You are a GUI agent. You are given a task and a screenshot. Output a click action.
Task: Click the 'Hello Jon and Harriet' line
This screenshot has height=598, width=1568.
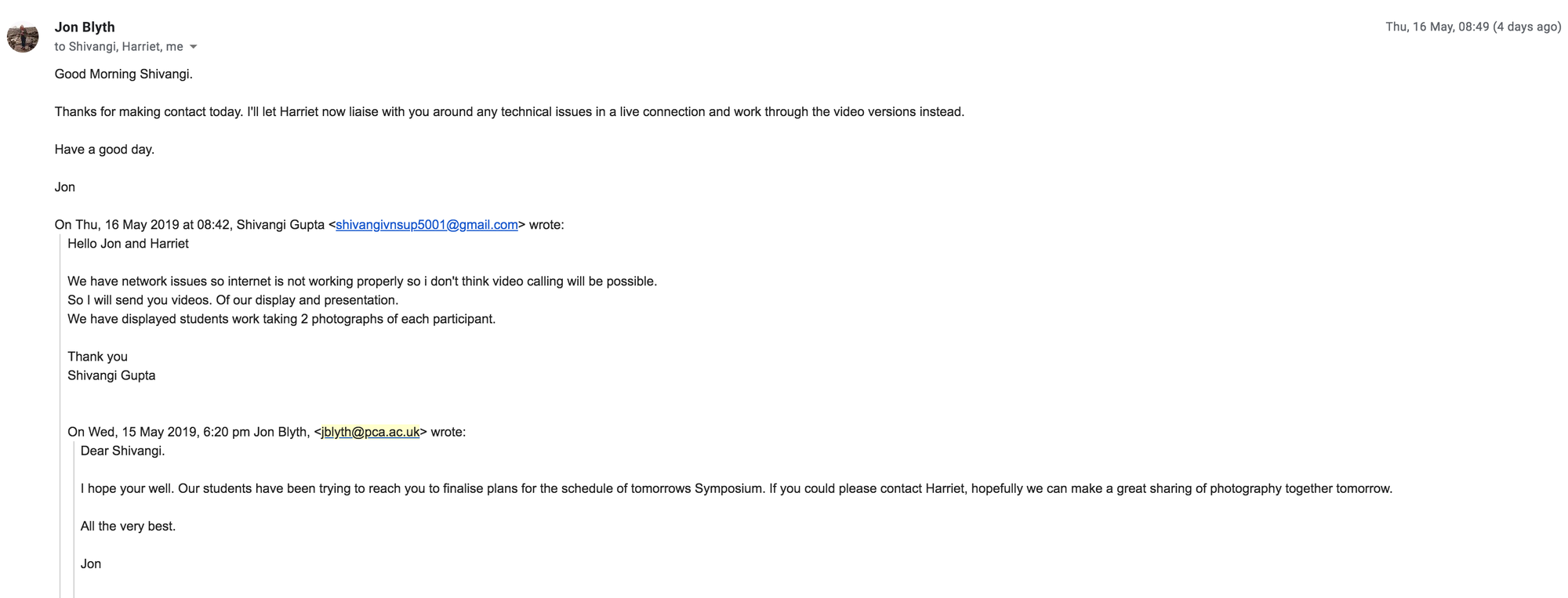[x=128, y=244]
